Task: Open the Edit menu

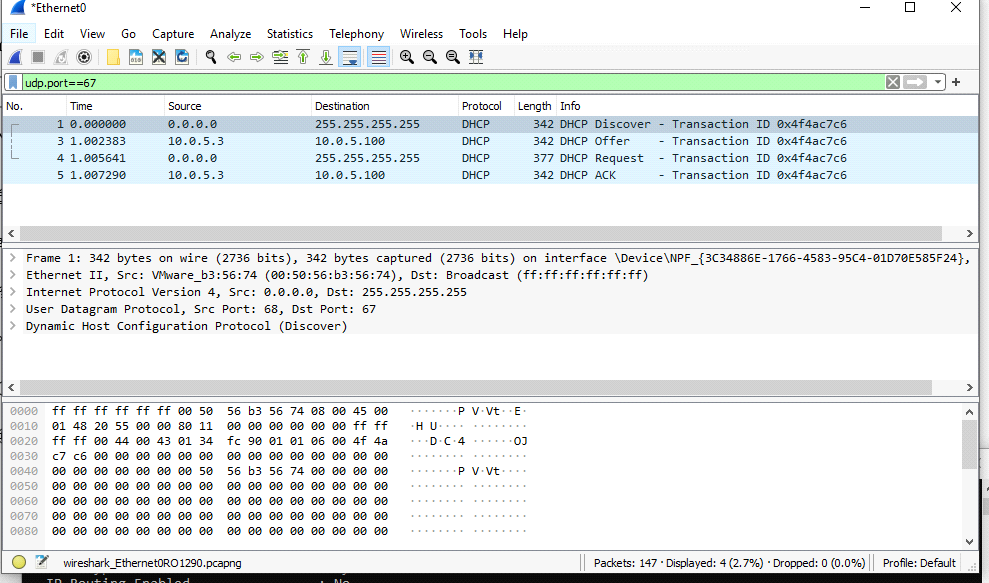Action: coord(54,34)
